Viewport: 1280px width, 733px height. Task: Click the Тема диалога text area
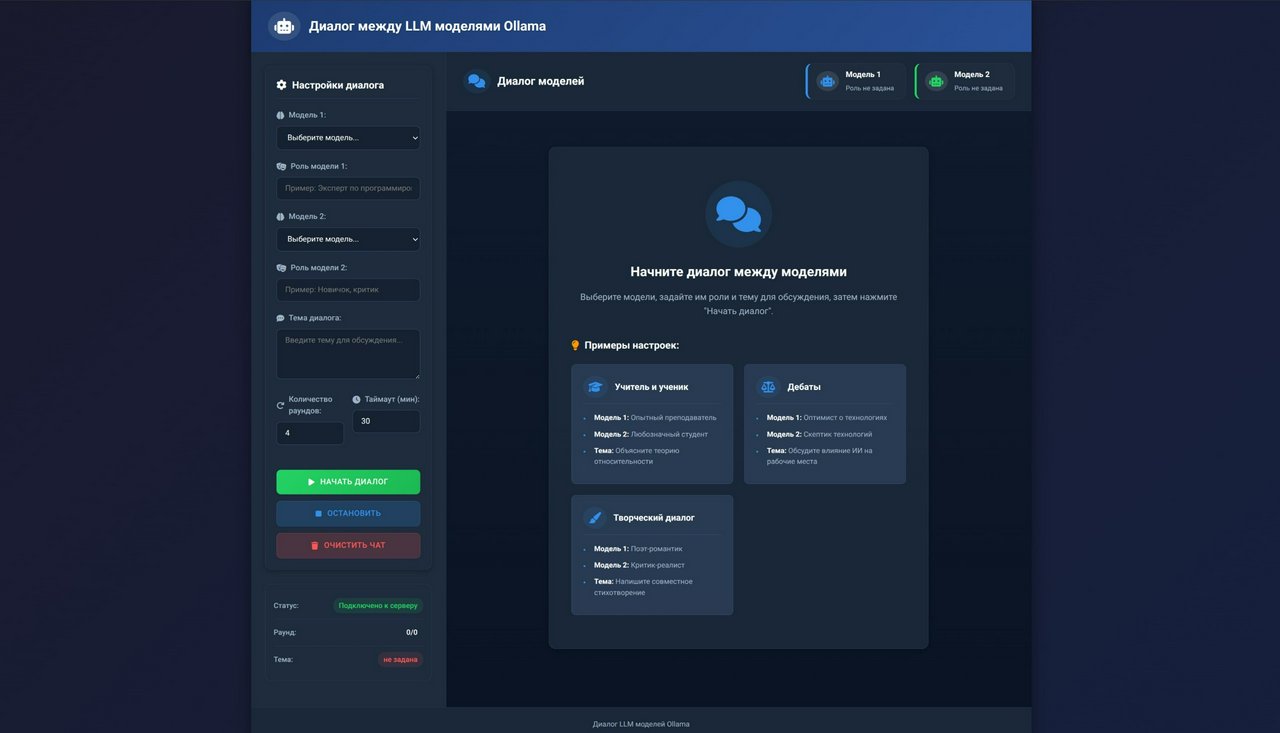pyautogui.click(x=348, y=354)
